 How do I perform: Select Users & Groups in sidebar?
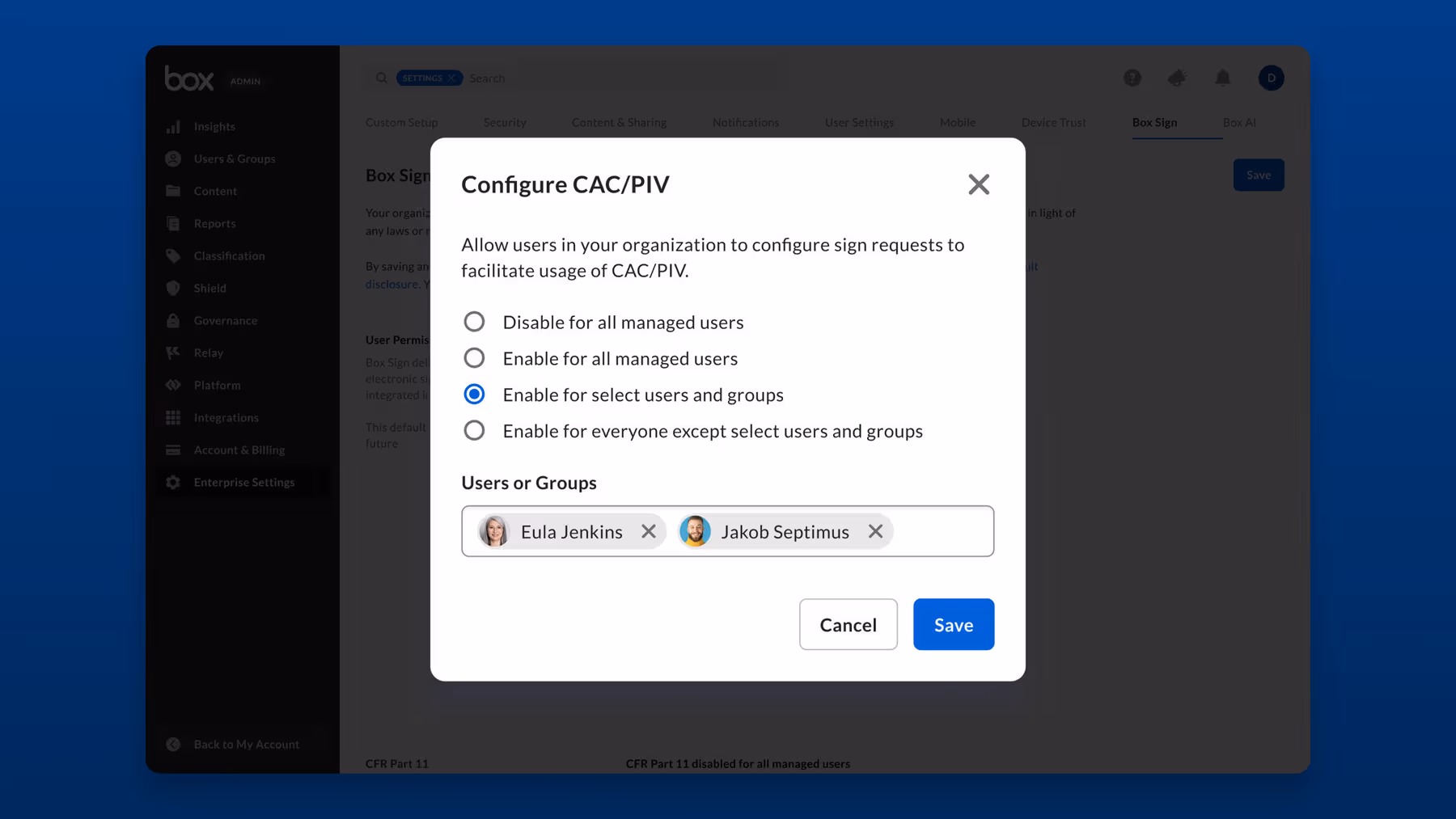click(x=234, y=158)
